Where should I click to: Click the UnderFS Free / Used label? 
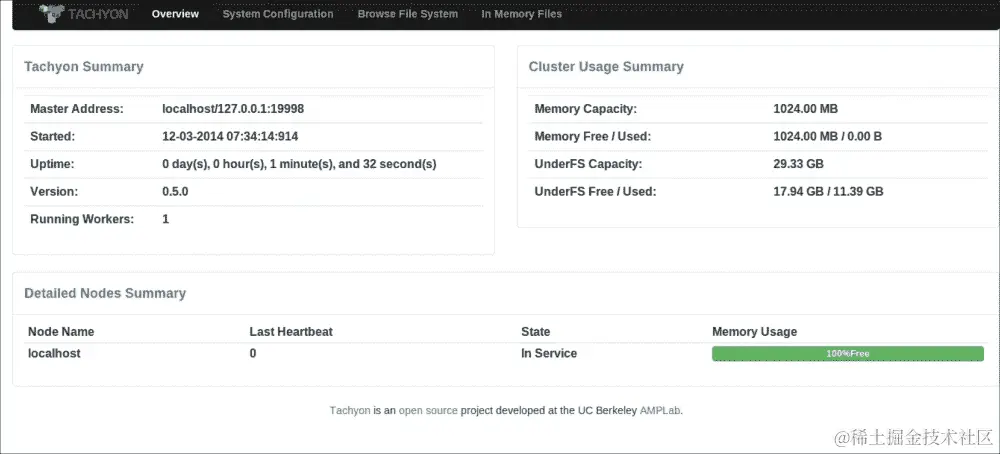(x=595, y=191)
